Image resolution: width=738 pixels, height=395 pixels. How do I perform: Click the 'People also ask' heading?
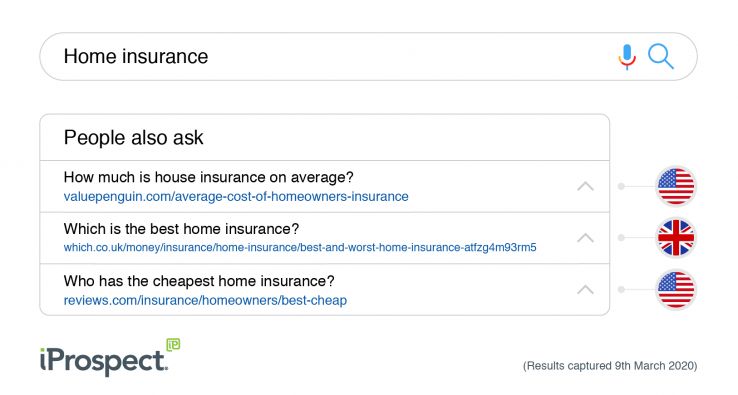tap(133, 137)
